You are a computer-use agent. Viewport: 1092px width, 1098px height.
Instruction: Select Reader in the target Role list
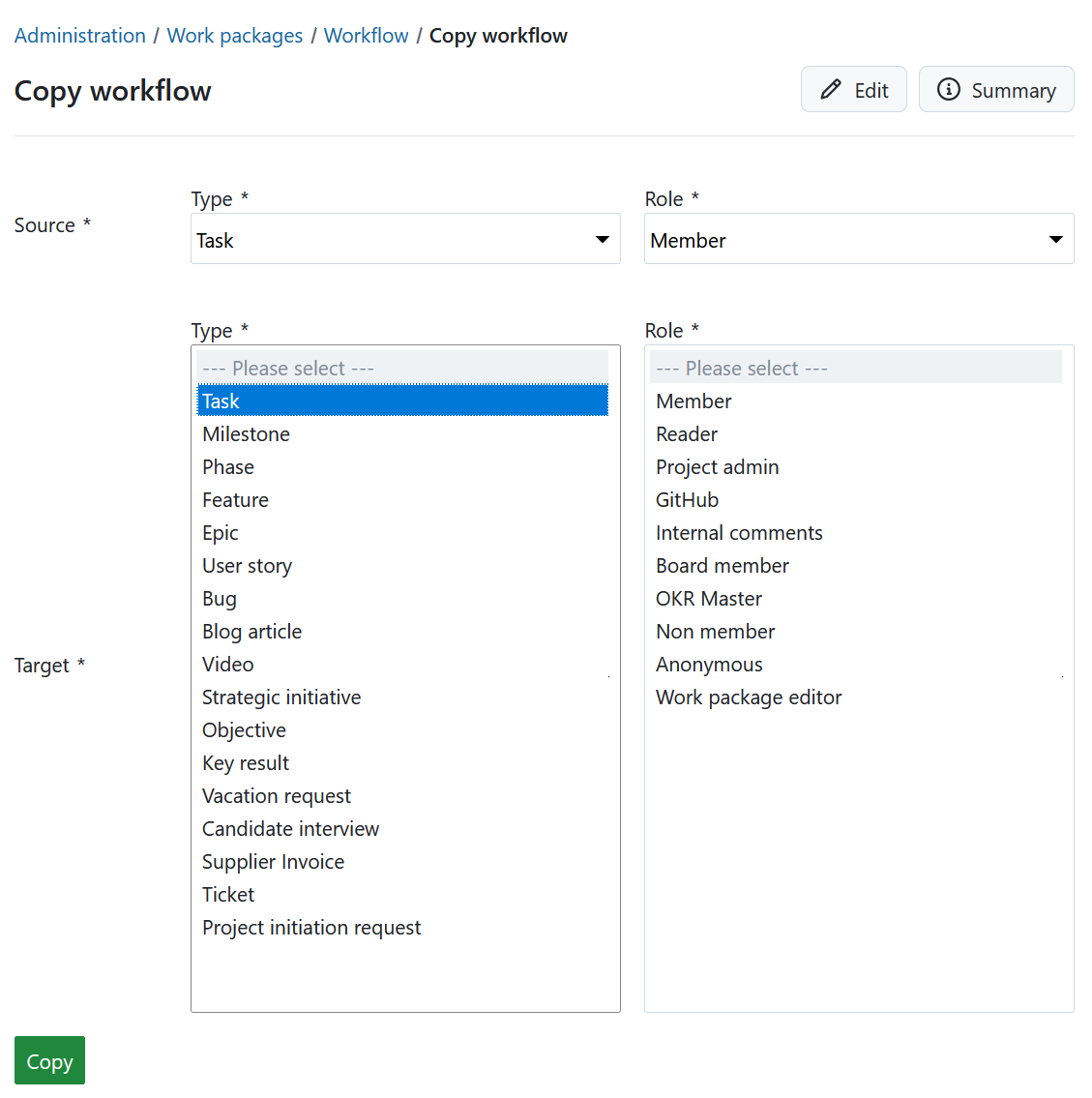pyautogui.click(x=687, y=433)
